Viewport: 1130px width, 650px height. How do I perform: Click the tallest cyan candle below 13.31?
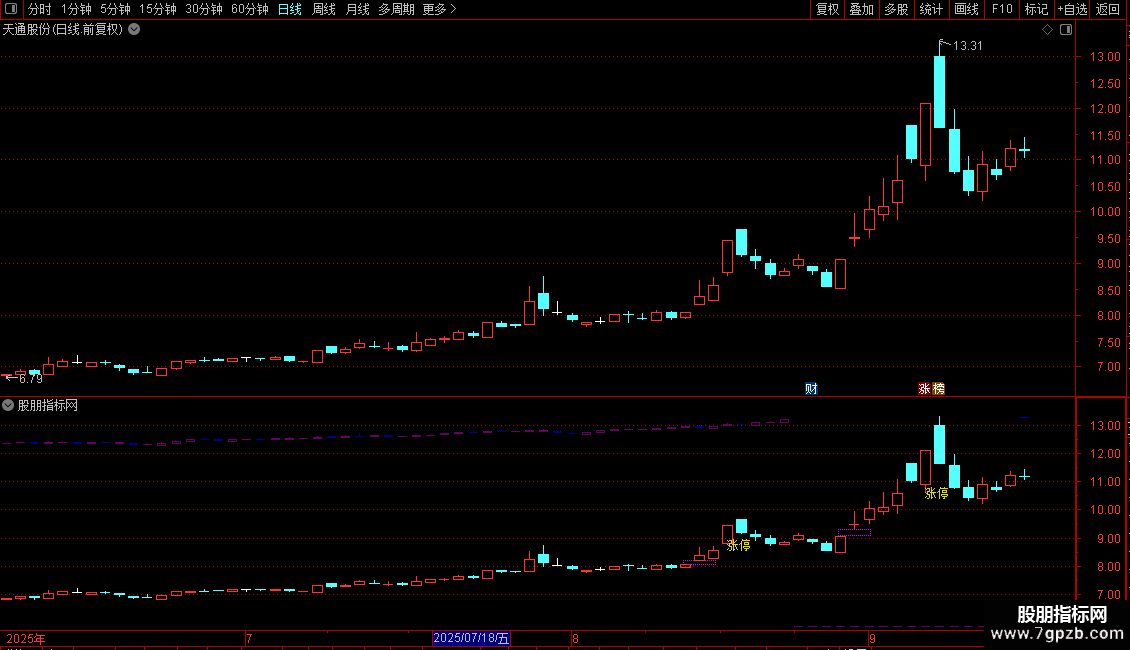(x=939, y=92)
